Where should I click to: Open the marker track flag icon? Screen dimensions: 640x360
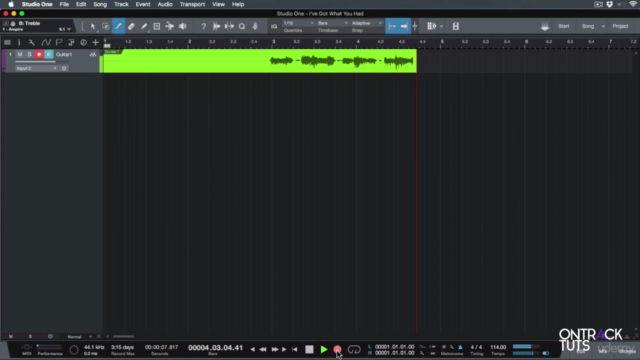pos(59,42)
